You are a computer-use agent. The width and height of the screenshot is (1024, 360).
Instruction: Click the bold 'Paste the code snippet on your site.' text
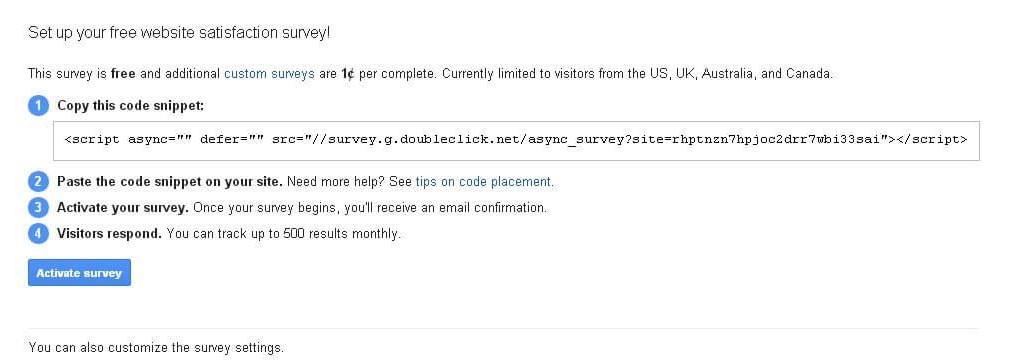coord(170,182)
